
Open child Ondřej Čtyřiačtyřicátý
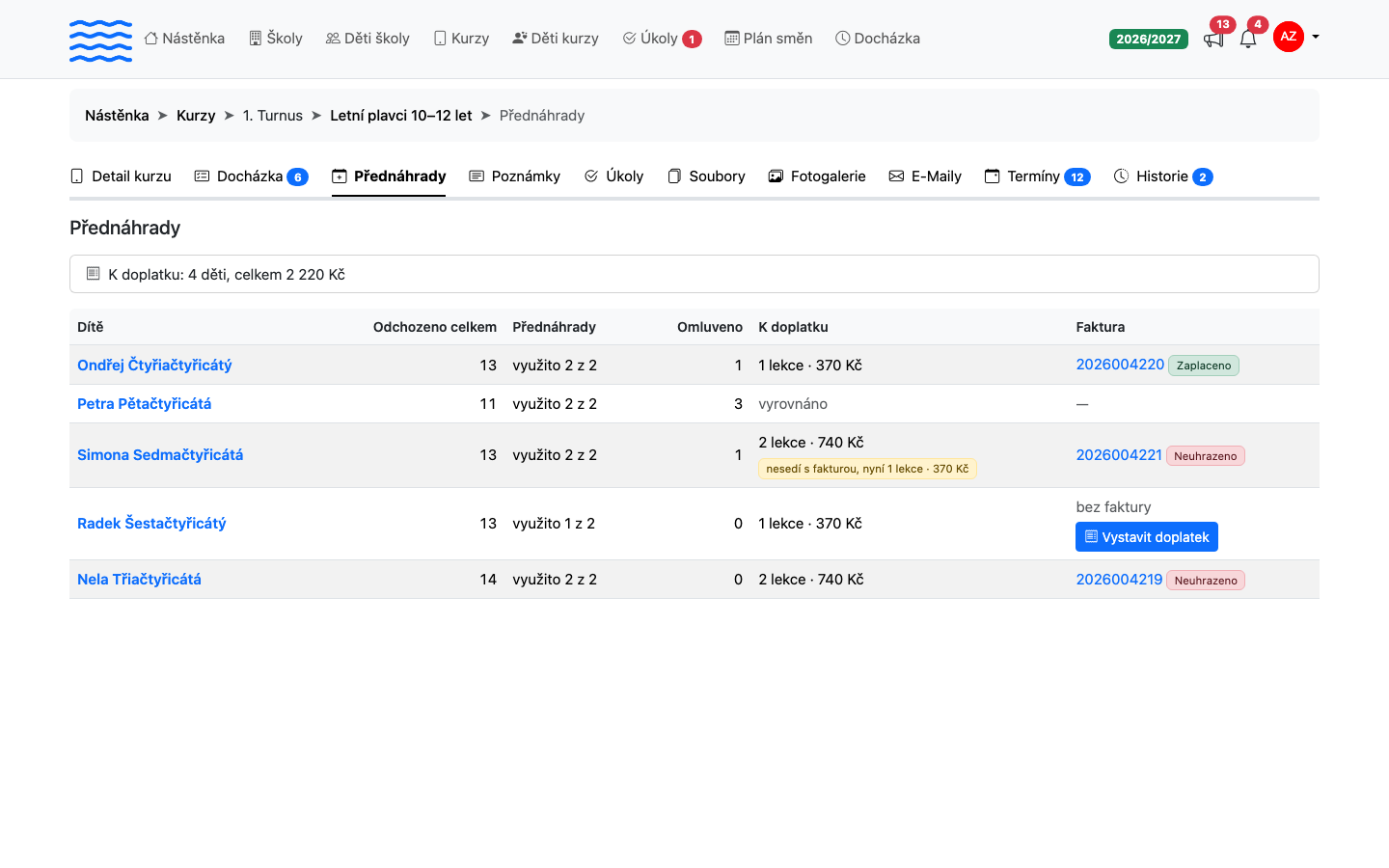click(154, 366)
